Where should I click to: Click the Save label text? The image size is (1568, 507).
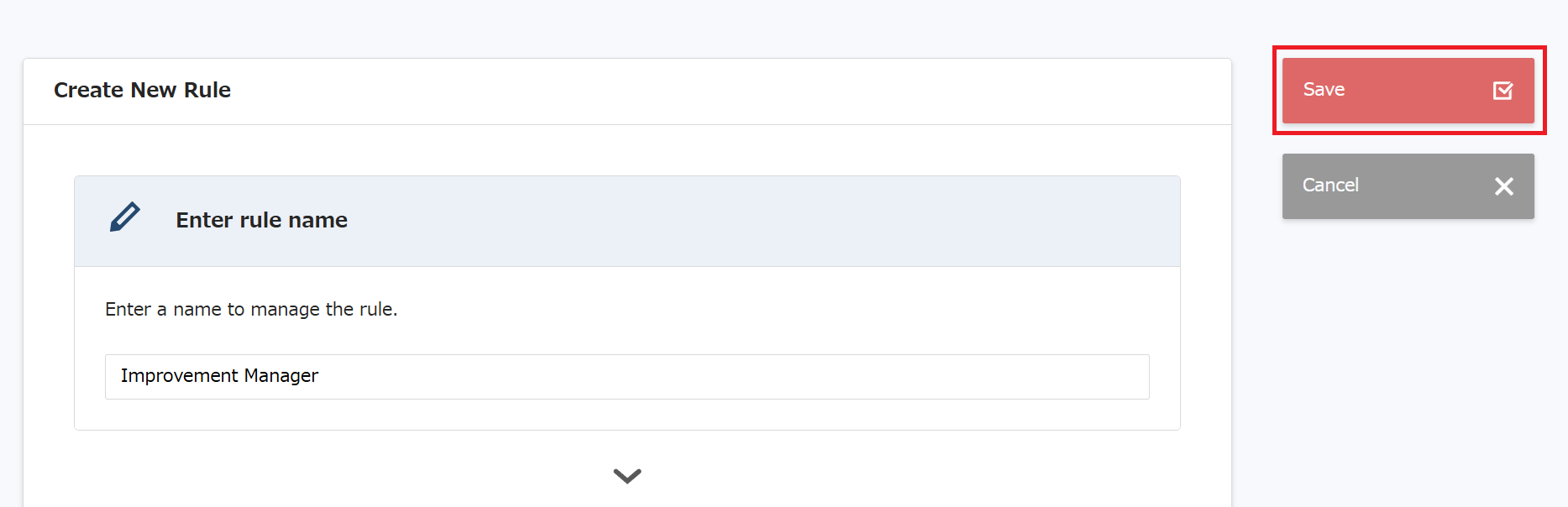[x=1324, y=90]
